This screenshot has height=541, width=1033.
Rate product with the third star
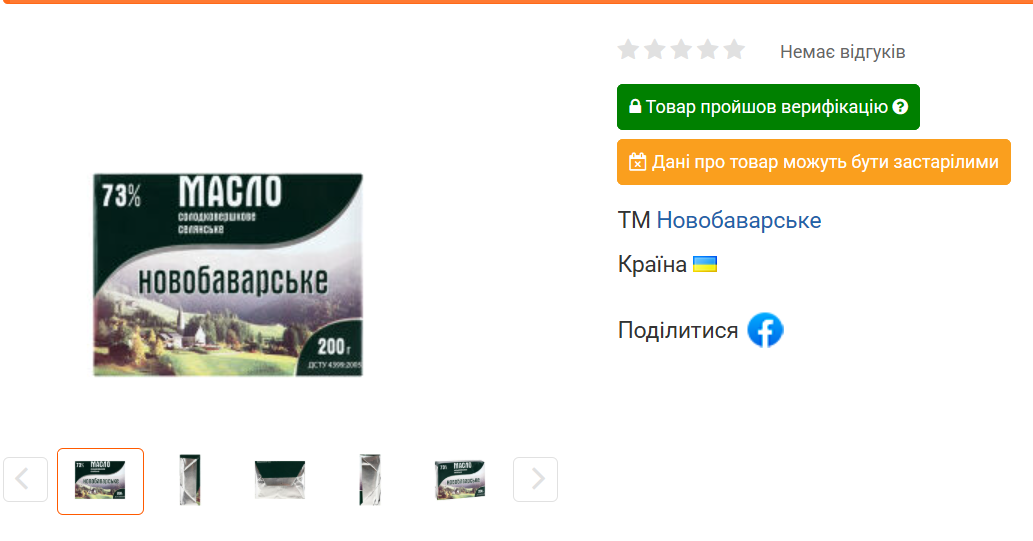point(681,49)
